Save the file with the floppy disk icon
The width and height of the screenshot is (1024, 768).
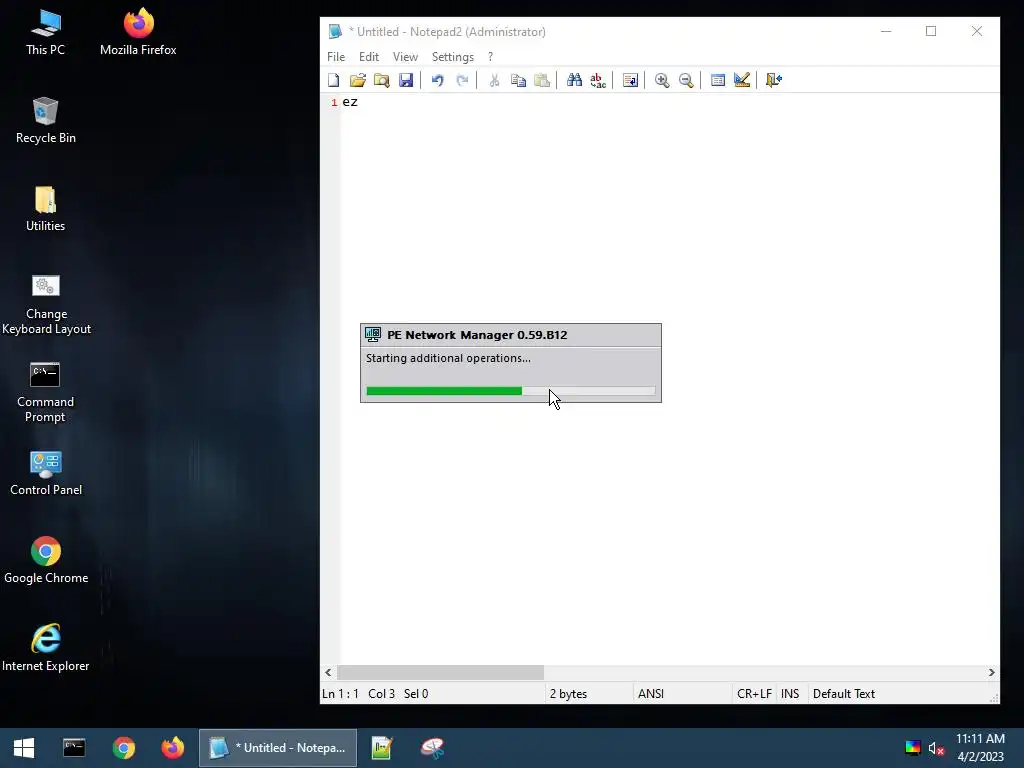click(x=406, y=80)
